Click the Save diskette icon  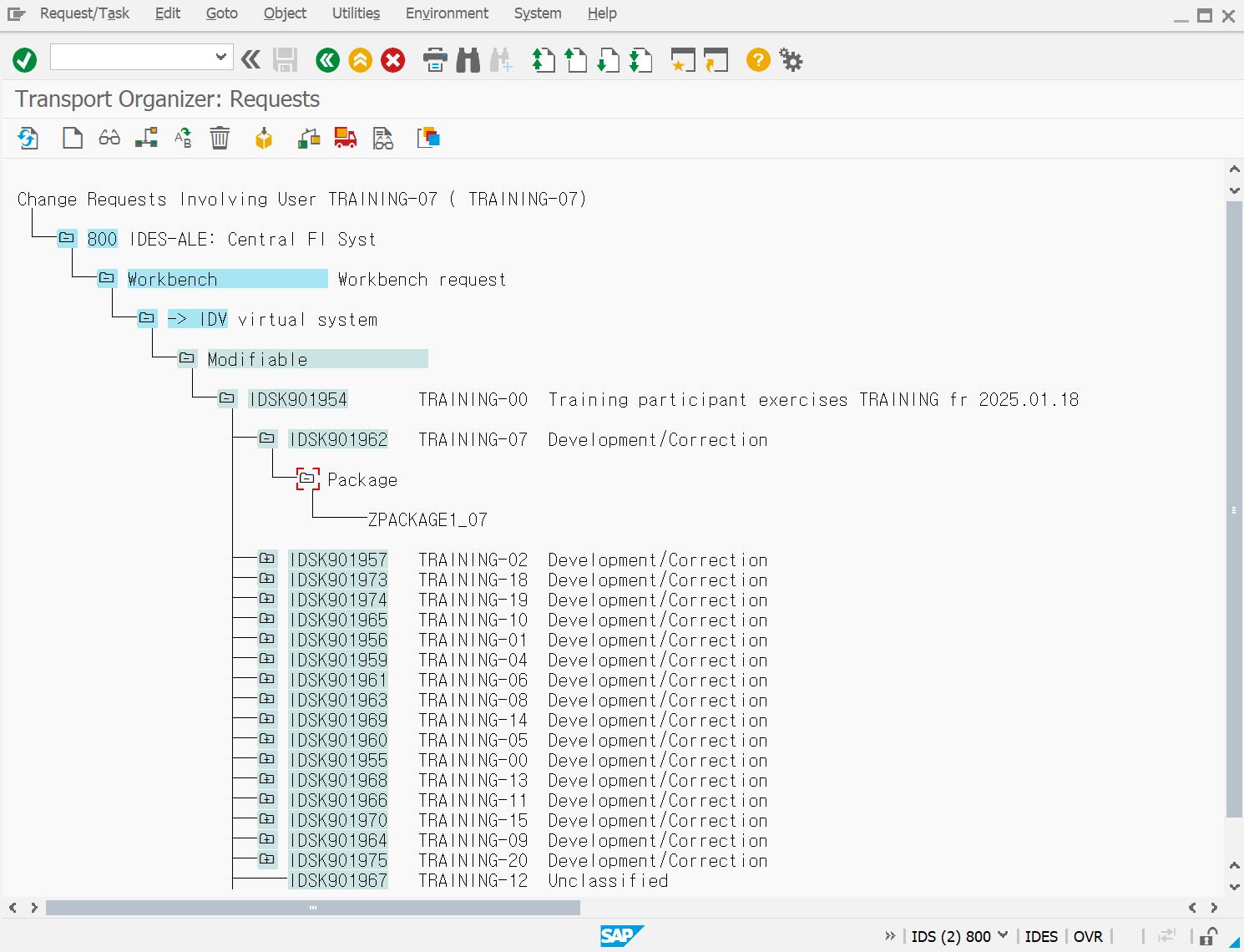coord(286,60)
